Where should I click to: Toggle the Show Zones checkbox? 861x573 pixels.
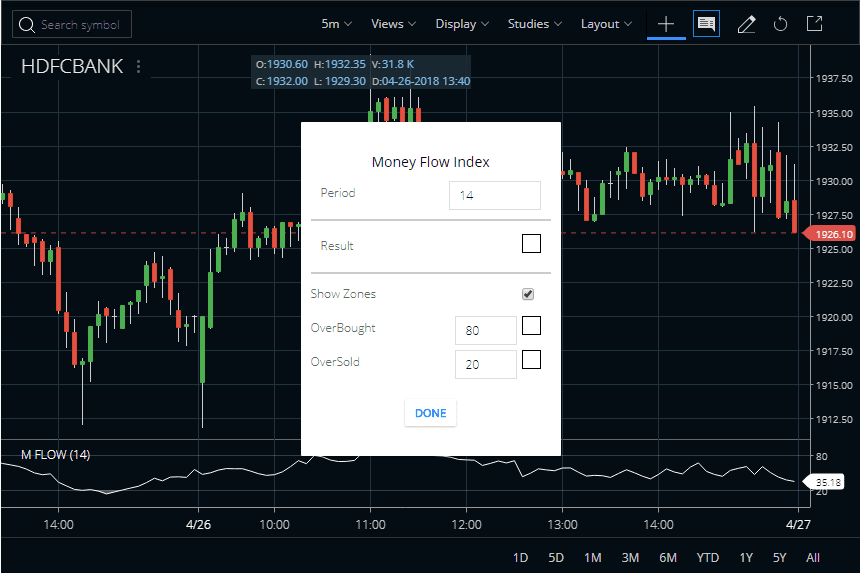528,294
